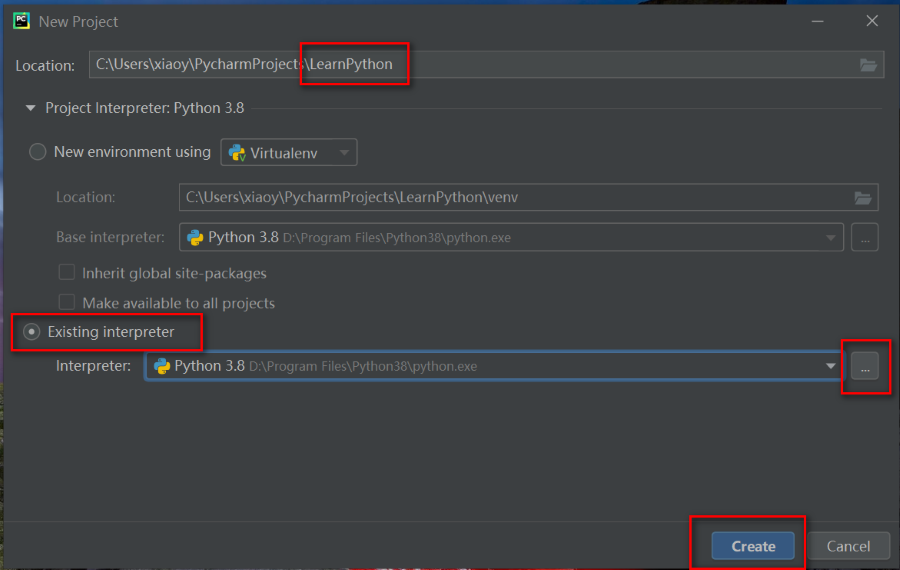Click the New Project title text
The height and width of the screenshot is (570, 900).
(78, 22)
